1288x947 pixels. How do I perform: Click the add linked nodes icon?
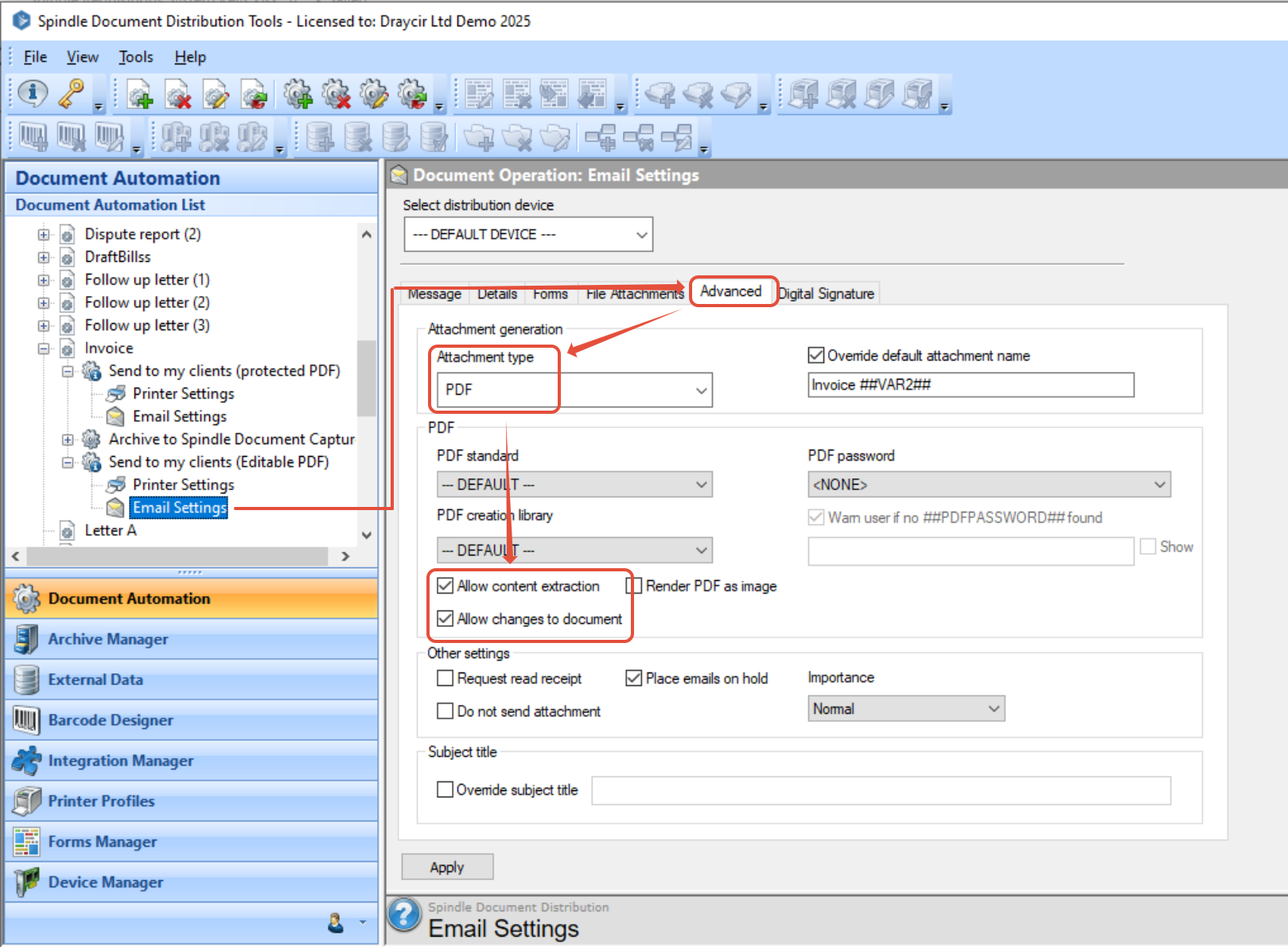pos(600,137)
